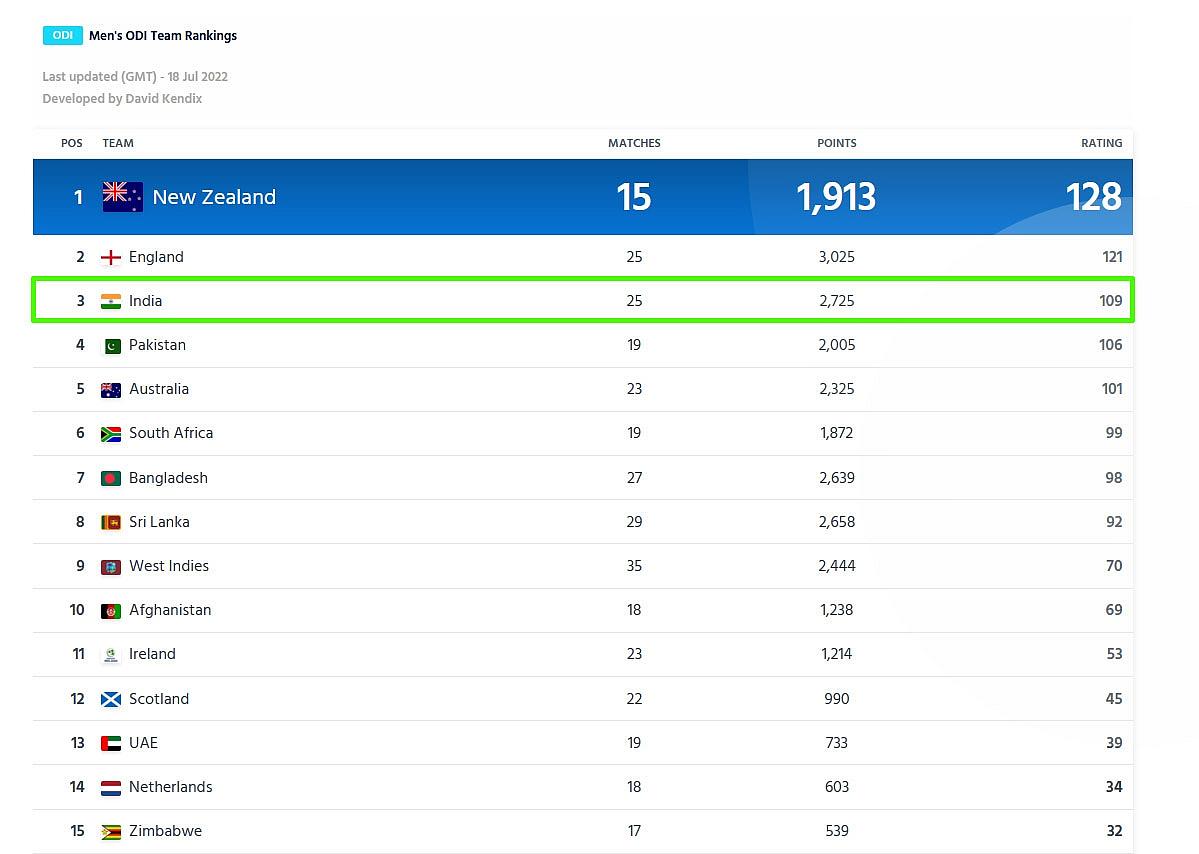Select the Pakistan team name

(x=158, y=345)
